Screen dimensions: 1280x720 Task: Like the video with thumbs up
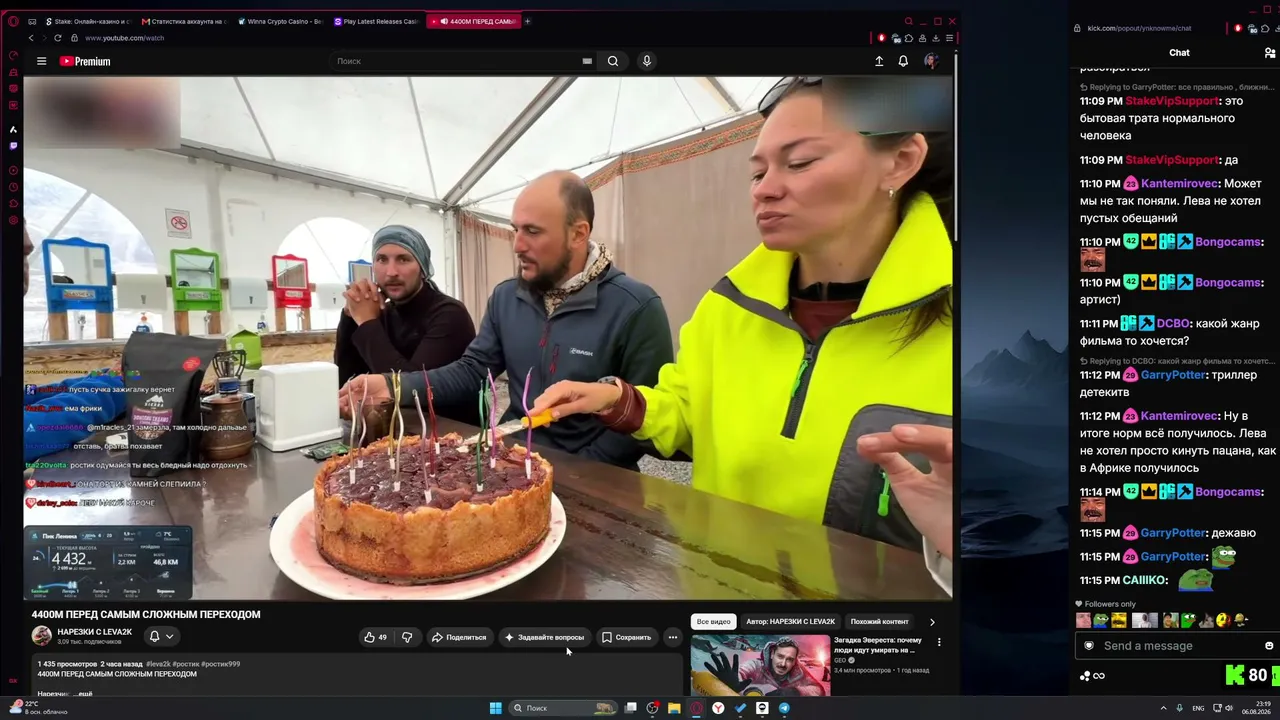pyautogui.click(x=375, y=637)
